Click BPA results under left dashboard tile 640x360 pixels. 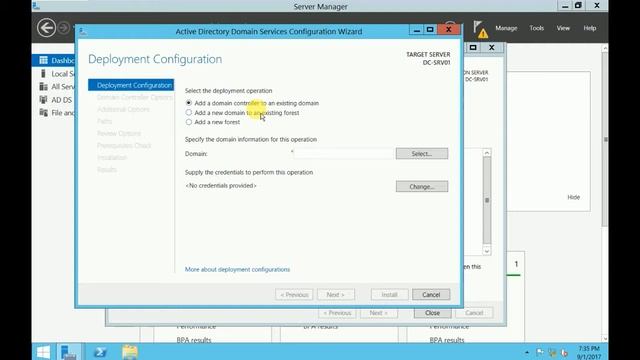(x=194, y=340)
